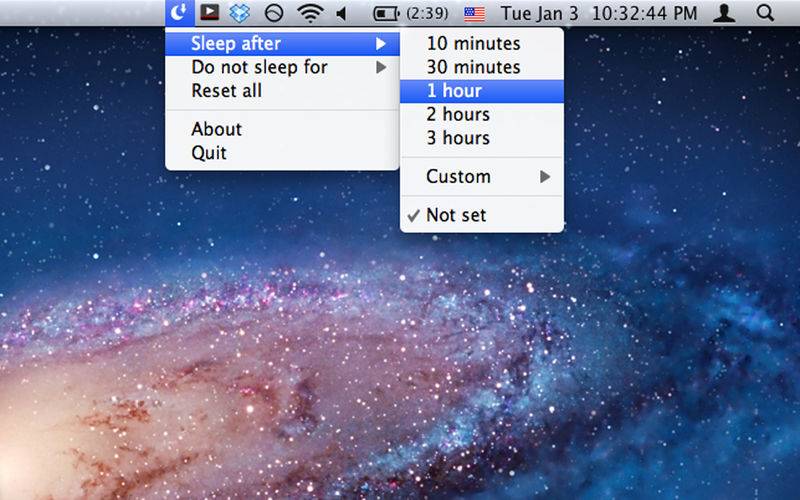Click the date and time clock
Viewport: 800px width, 500px height.
coord(598,13)
